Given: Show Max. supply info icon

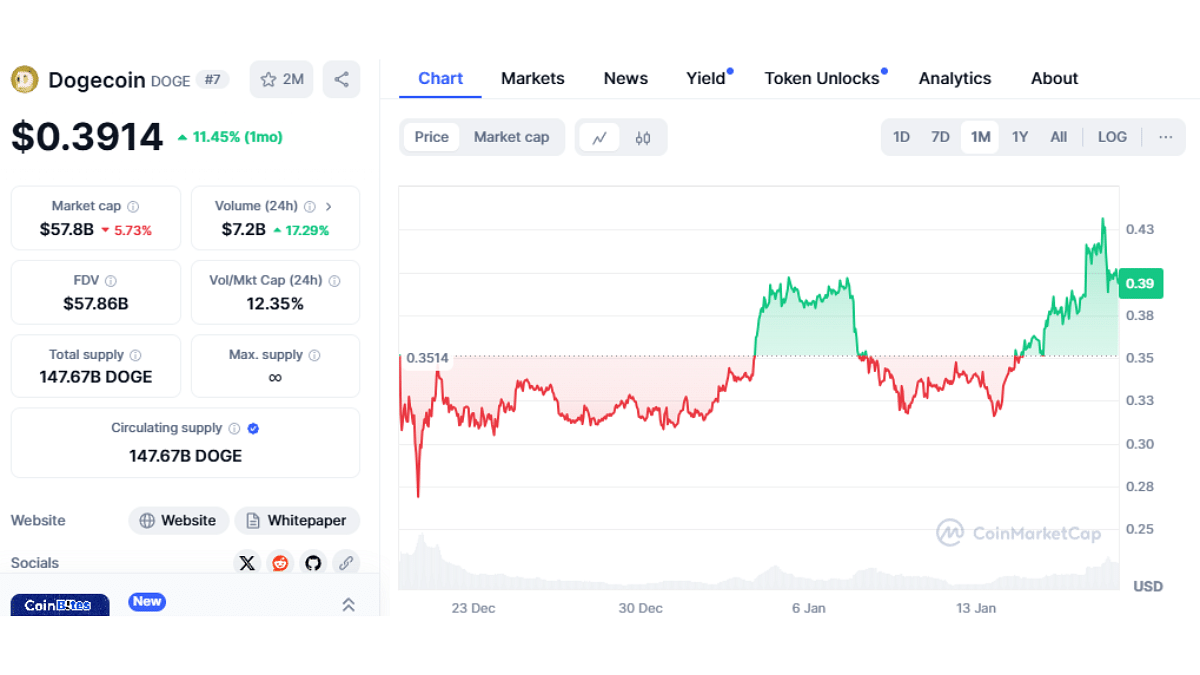Looking at the screenshot, I should pyautogui.click(x=315, y=355).
